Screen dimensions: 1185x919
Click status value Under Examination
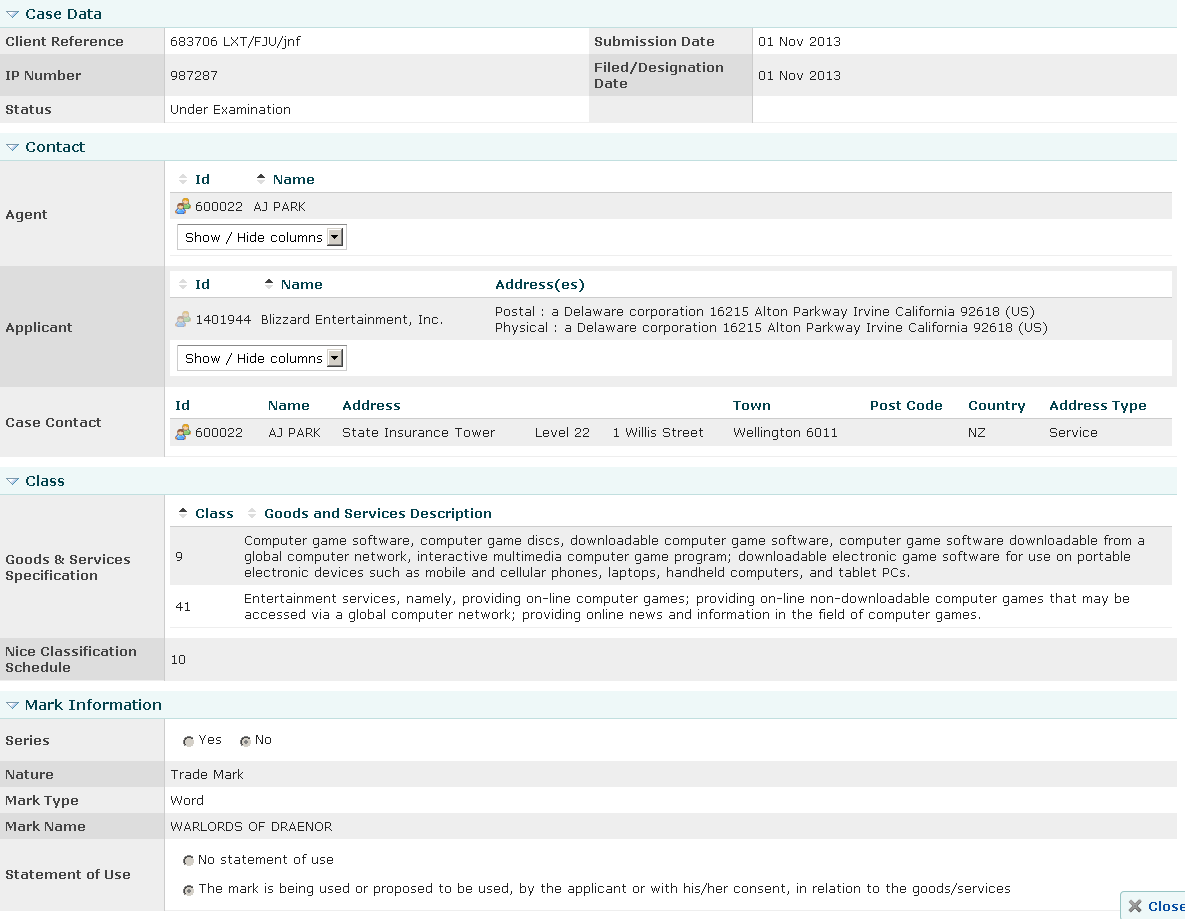[231, 110]
